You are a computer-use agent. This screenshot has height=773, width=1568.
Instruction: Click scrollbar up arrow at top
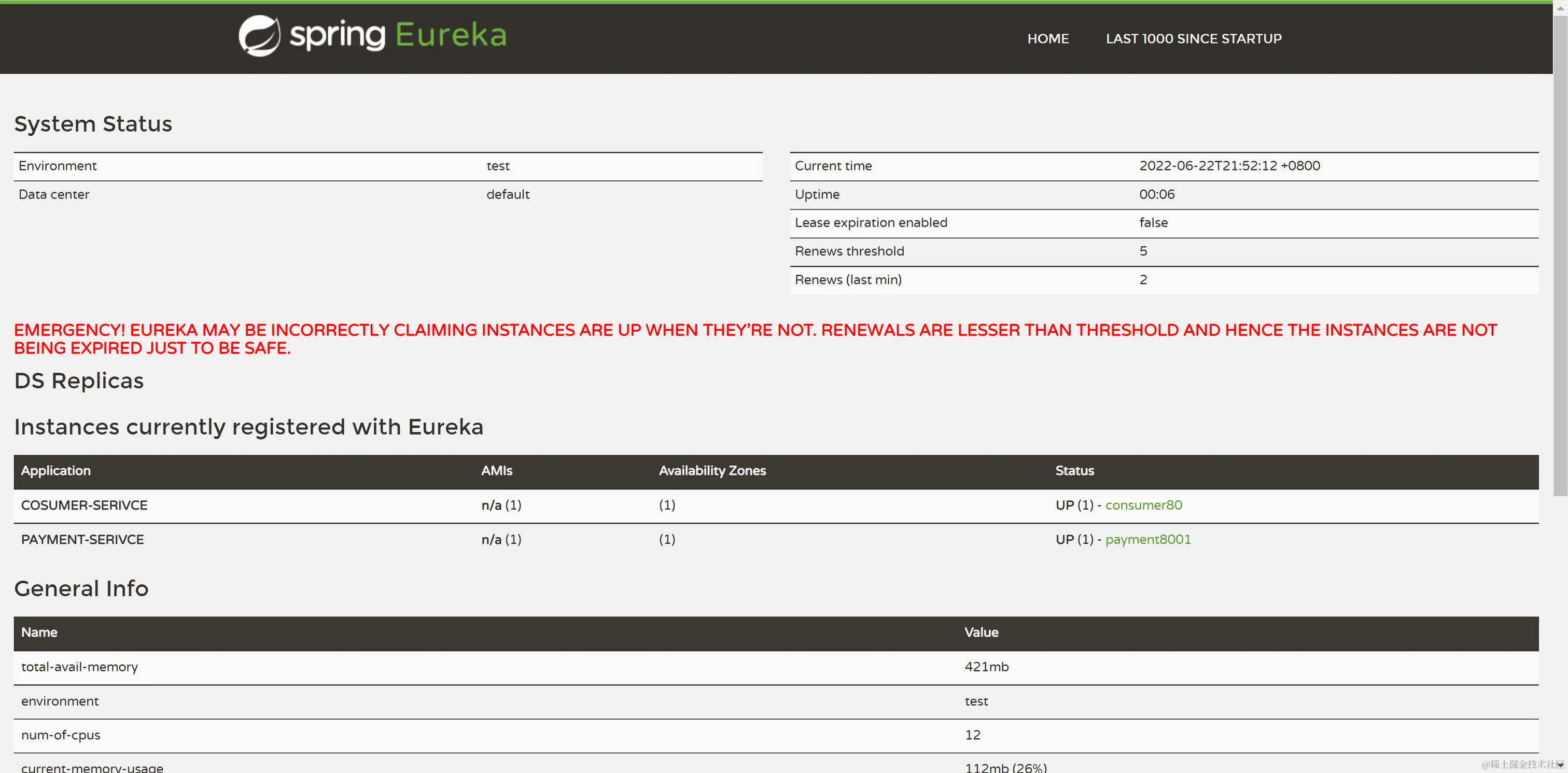click(1560, 7)
